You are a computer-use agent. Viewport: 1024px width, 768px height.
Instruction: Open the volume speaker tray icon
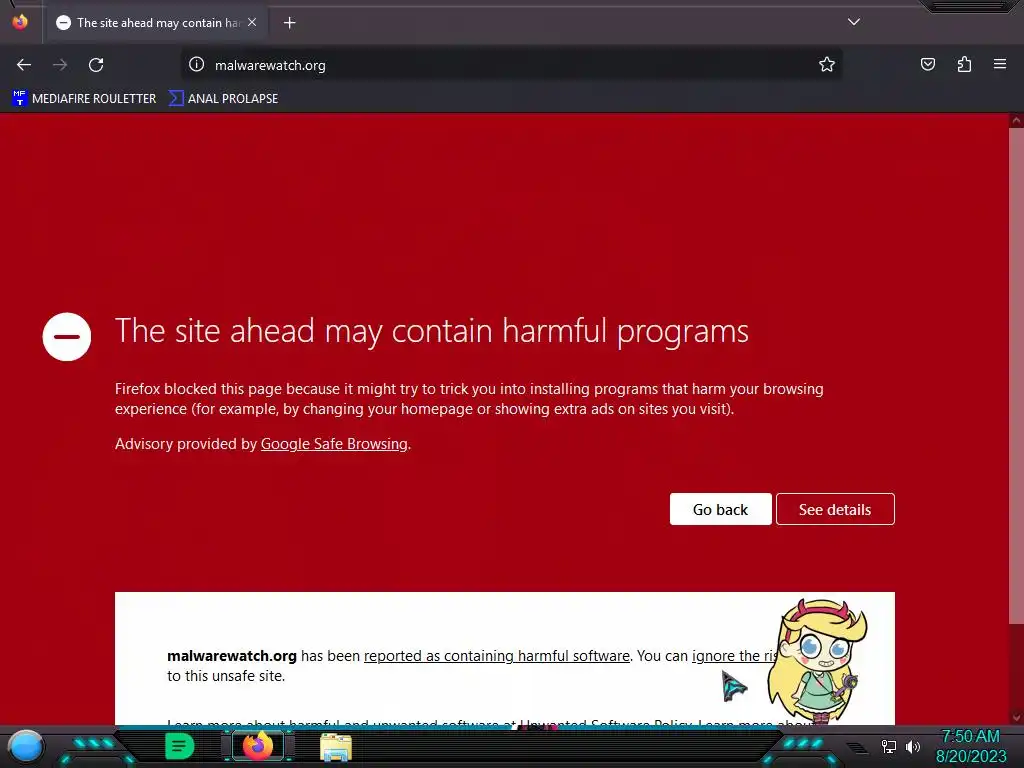click(x=912, y=746)
